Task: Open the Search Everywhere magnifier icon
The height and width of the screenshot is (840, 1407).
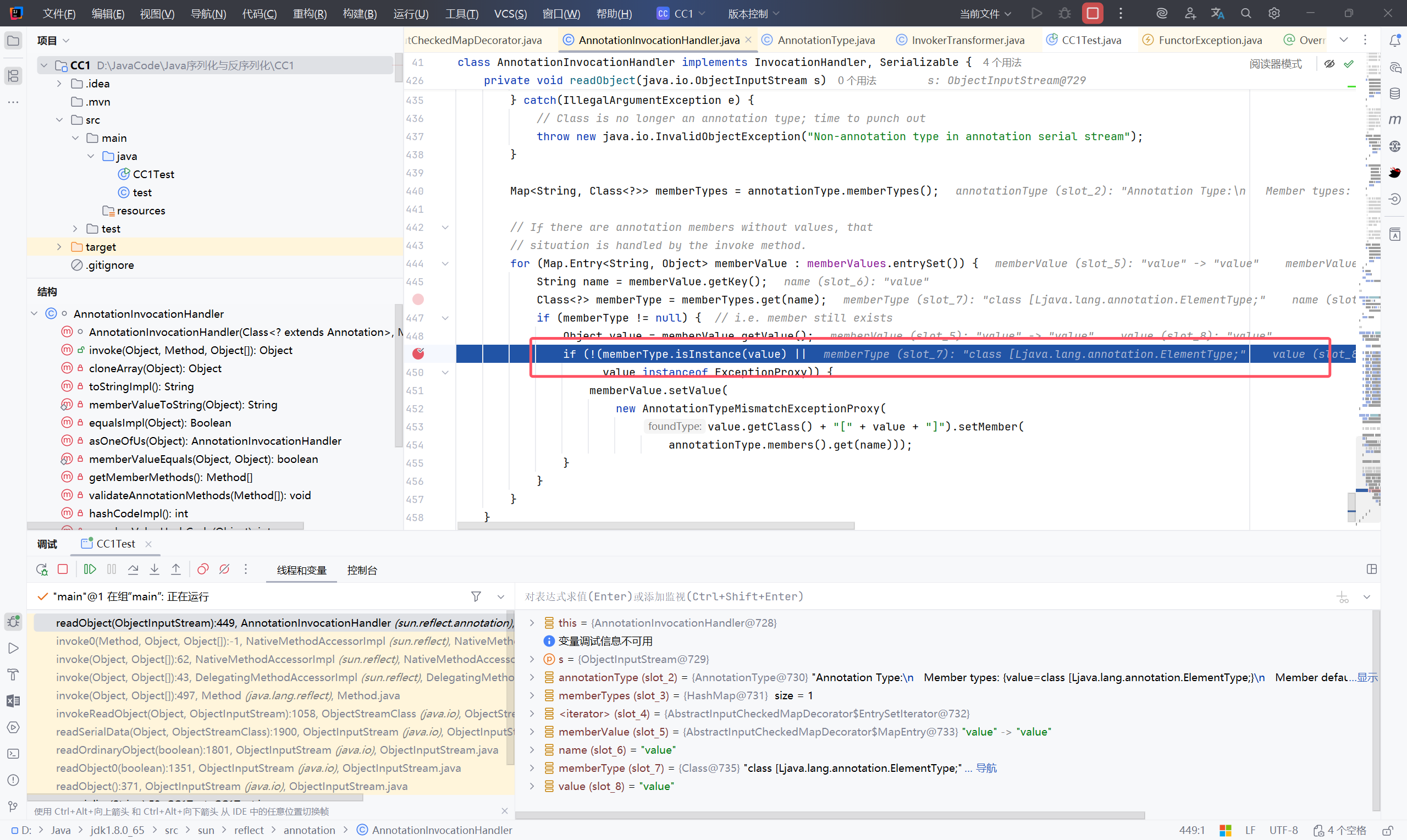Action: click(x=1246, y=14)
